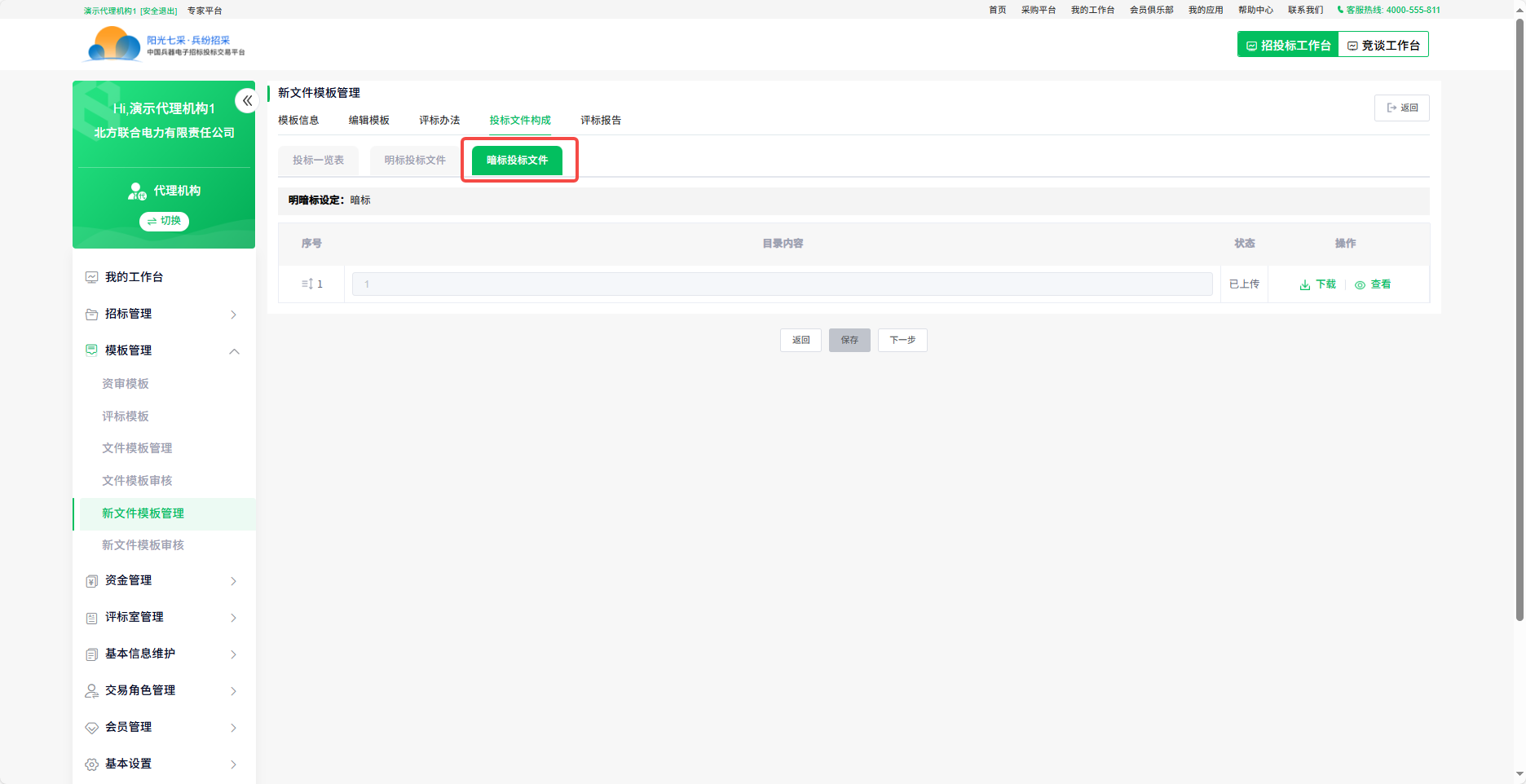
Task: Click the 保存 button
Action: [x=849, y=341]
